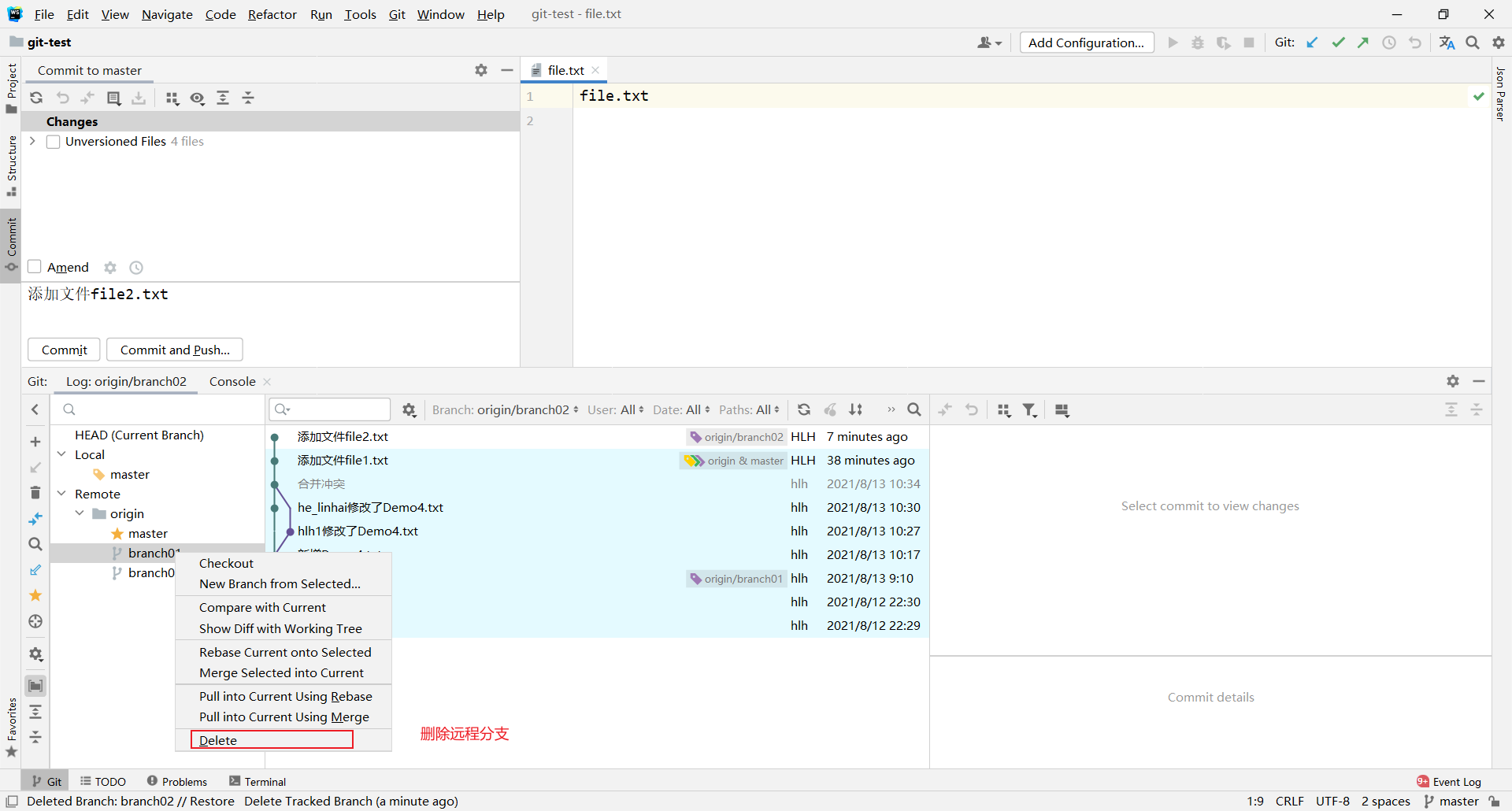Screen dimensions: 1512x811
Task: Click the star Favorites icon in branch panel
Action: point(35,595)
